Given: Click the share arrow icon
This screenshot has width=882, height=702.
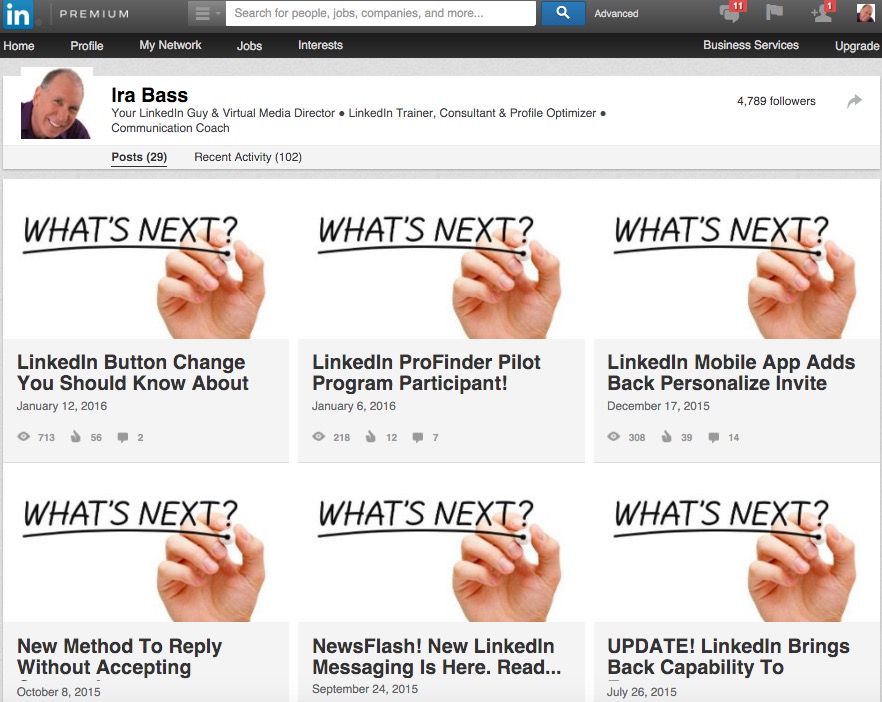Looking at the screenshot, I should tap(854, 101).
